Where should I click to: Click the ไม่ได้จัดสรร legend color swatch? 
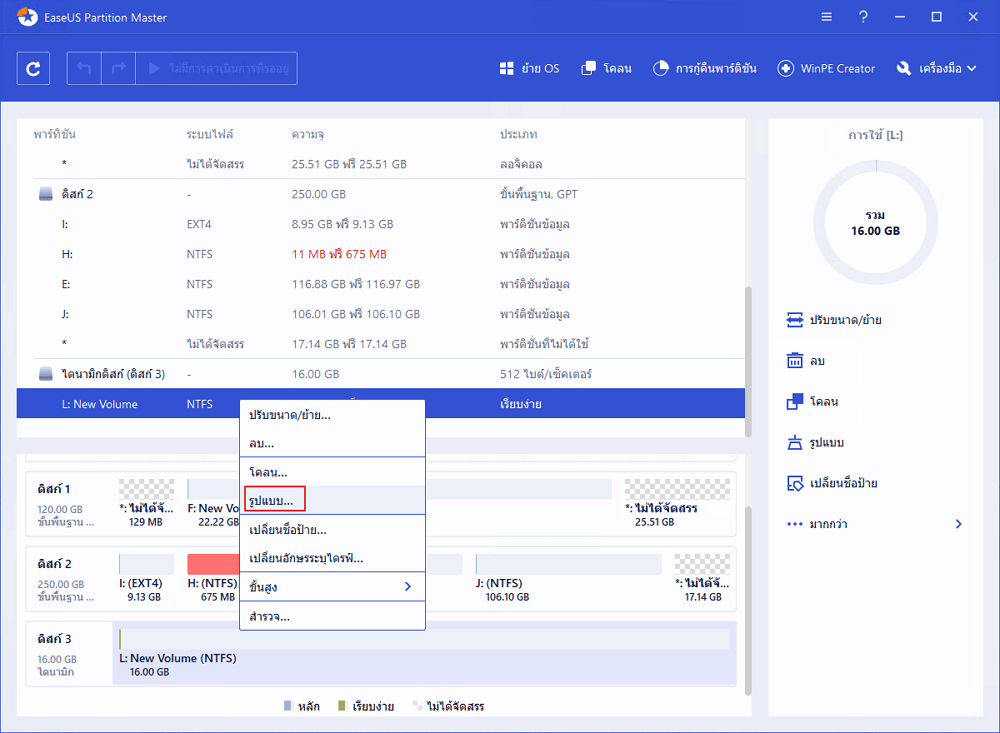417,706
